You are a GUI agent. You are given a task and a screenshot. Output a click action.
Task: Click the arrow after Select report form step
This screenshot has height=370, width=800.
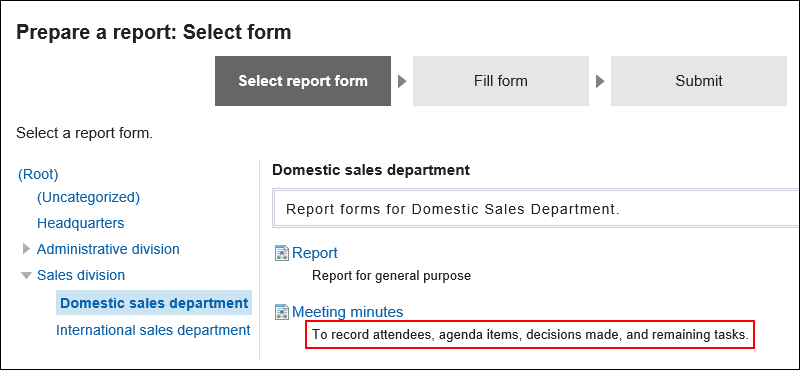[x=402, y=81]
